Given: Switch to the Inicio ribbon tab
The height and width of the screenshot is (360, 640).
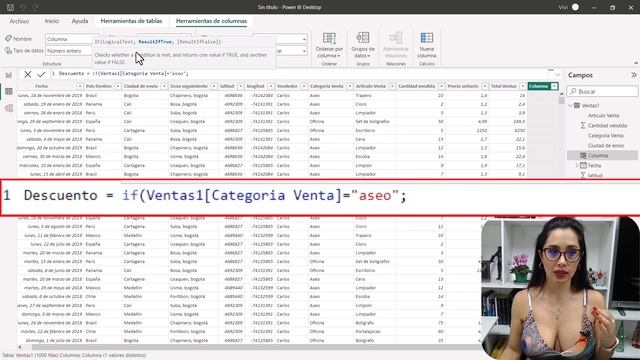Looking at the screenshot, I should [52, 21].
